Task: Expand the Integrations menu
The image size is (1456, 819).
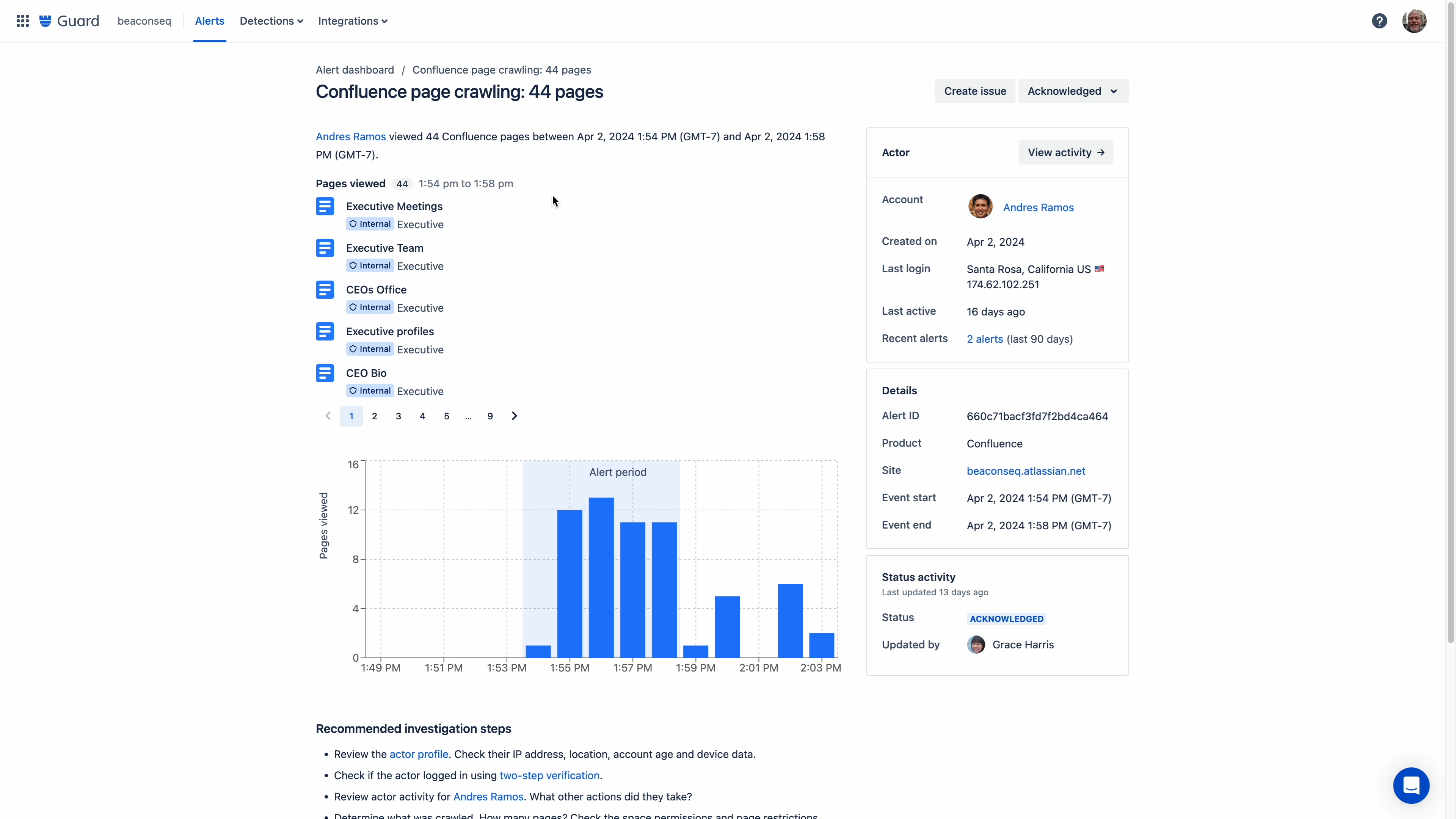Action: coord(353,21)
